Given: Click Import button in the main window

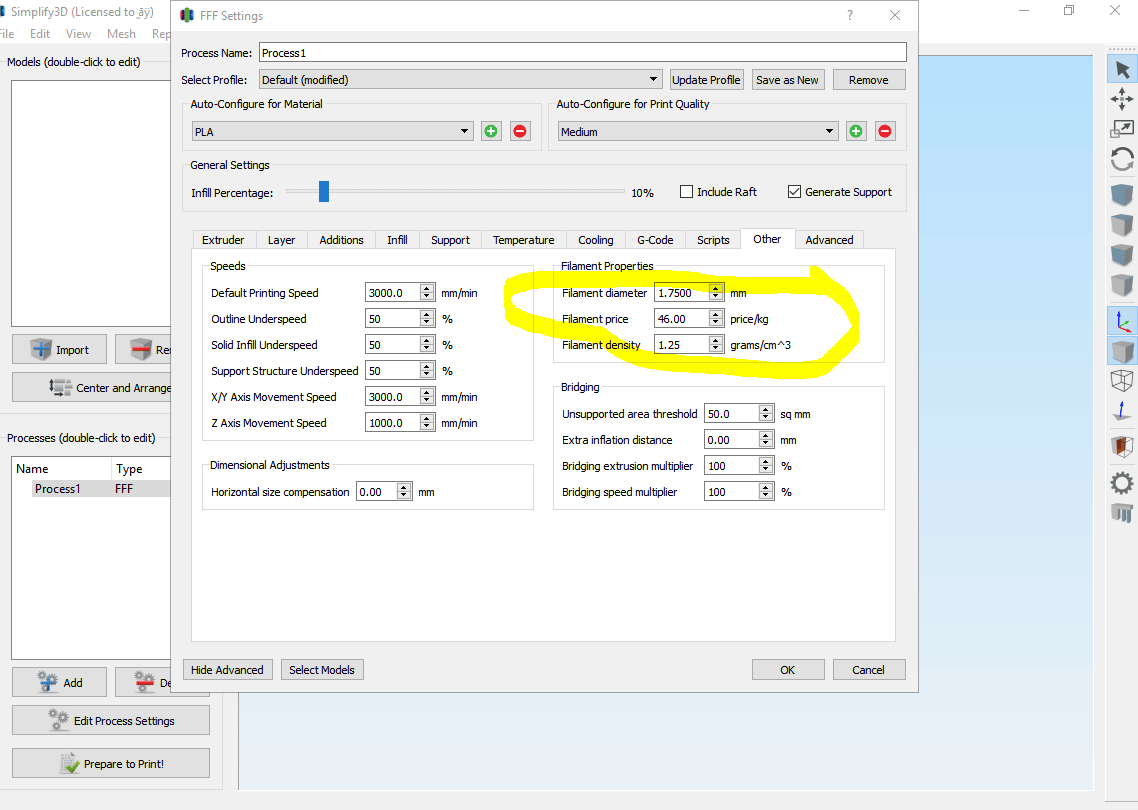Looking at the screenshot, I should click(60, 350).
